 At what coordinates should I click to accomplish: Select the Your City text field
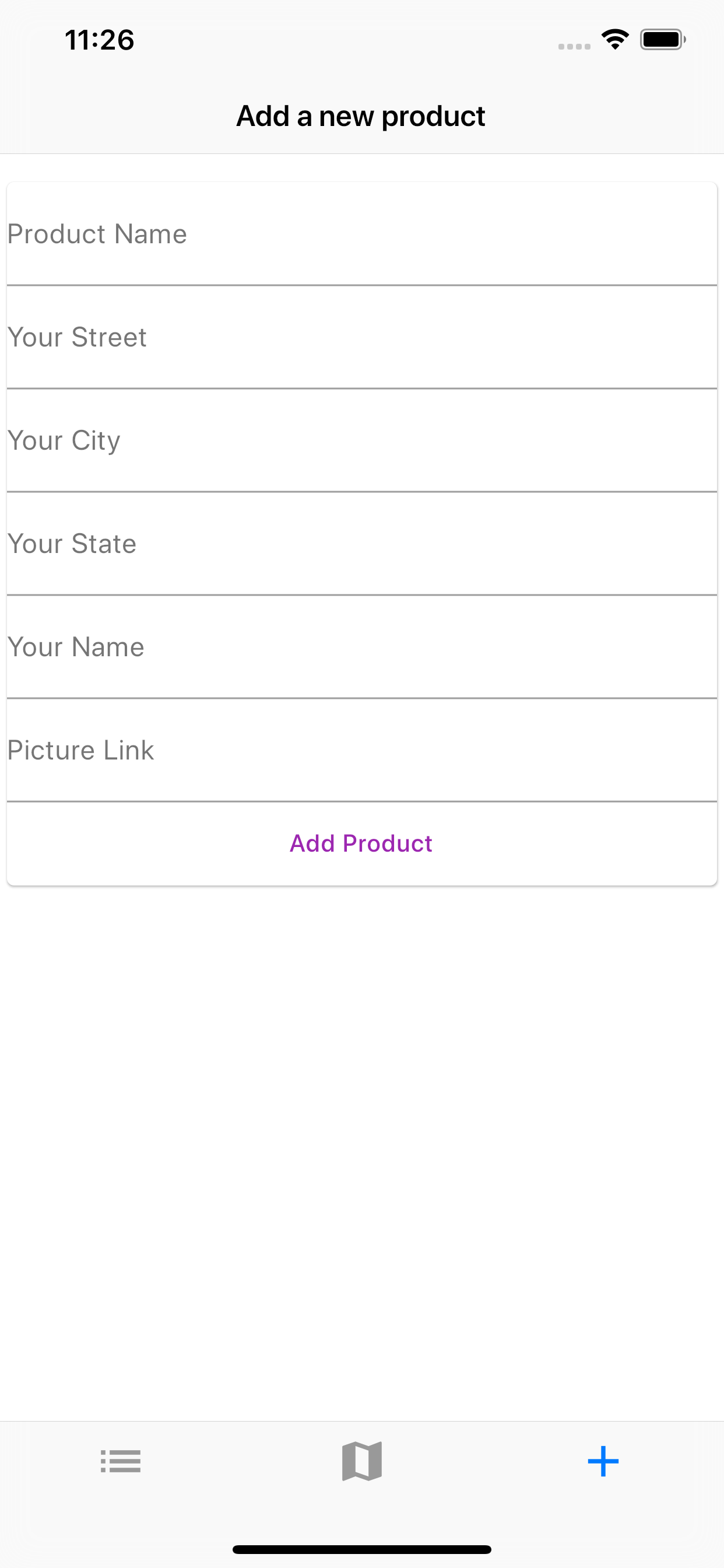tap(362, 440)
